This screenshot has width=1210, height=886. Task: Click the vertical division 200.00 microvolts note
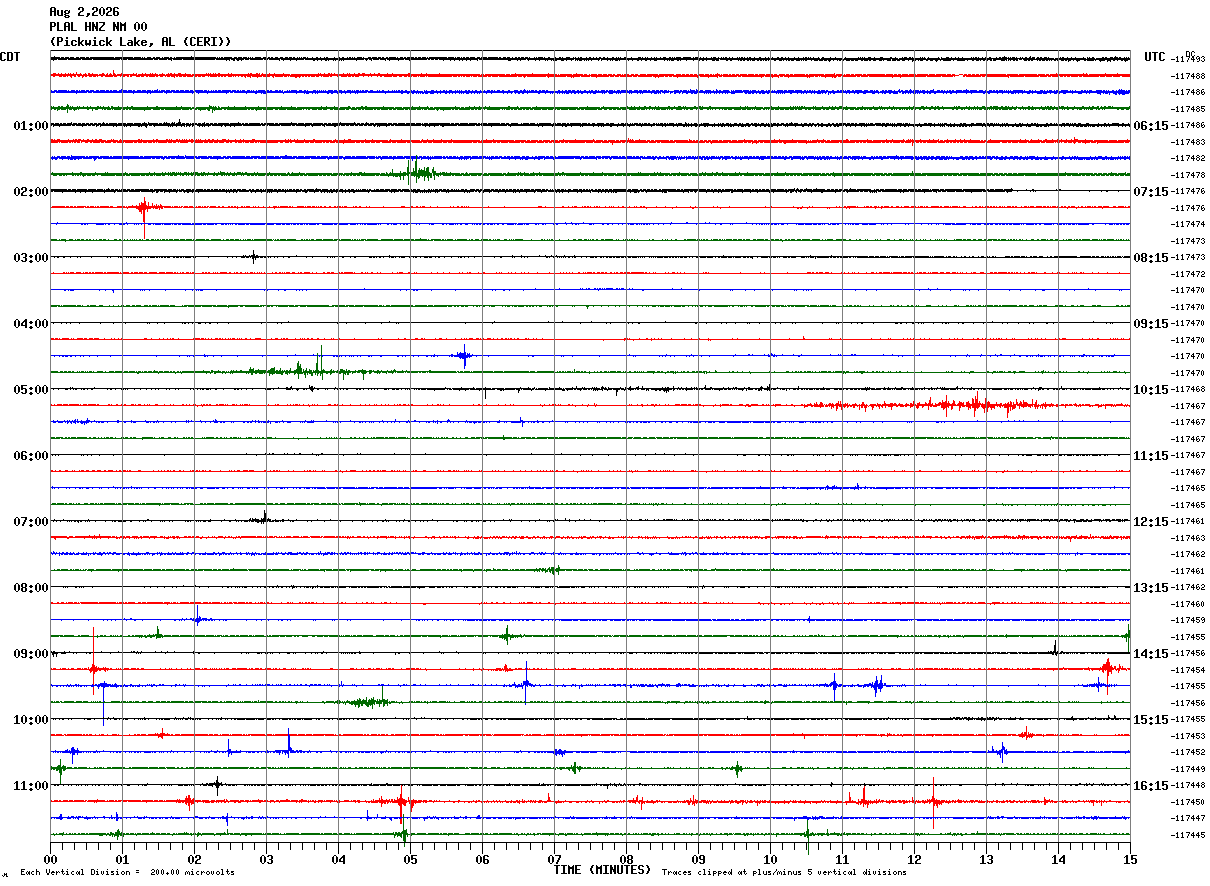127,873
